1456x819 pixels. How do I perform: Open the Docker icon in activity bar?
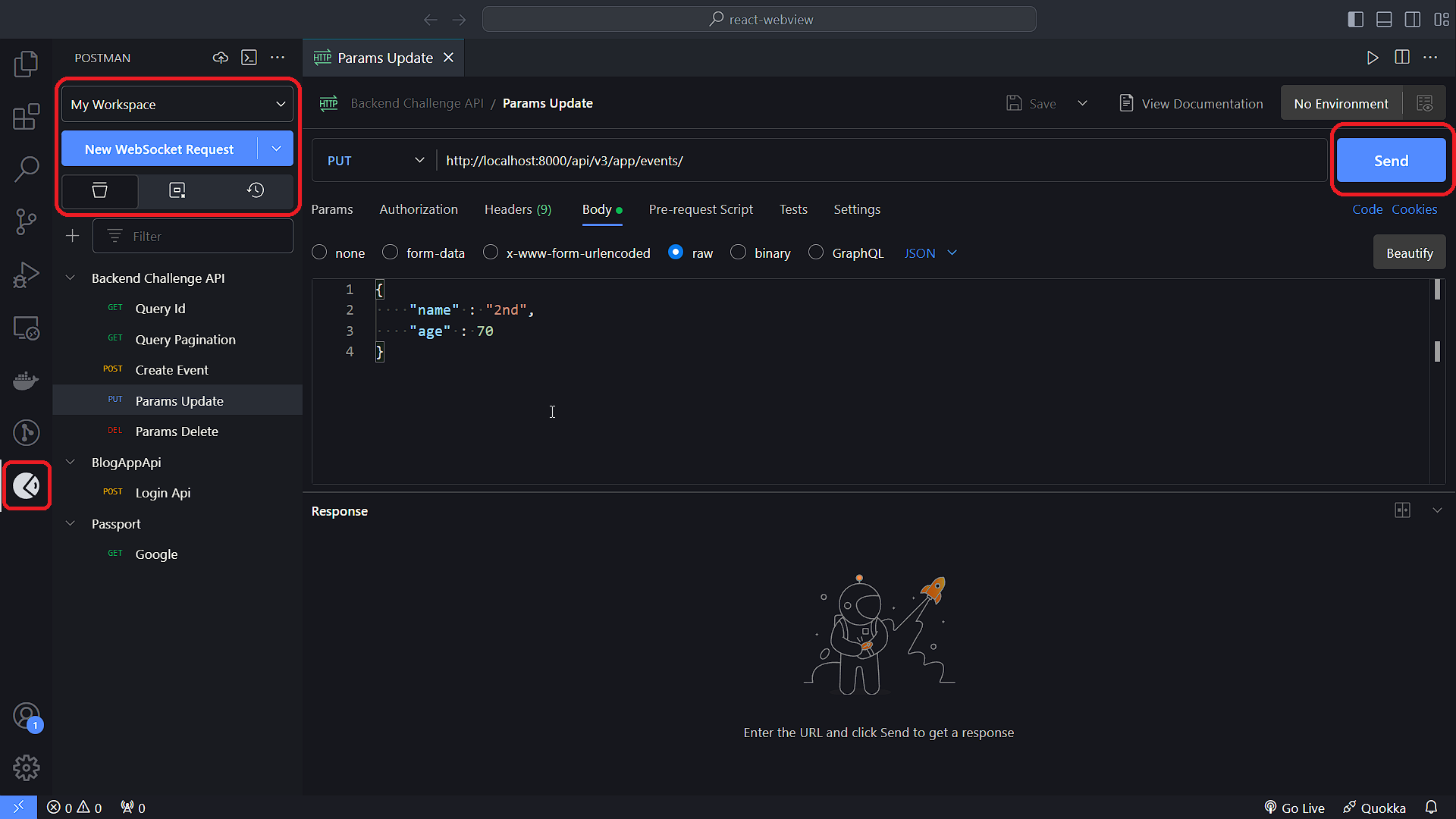(27, 380)
